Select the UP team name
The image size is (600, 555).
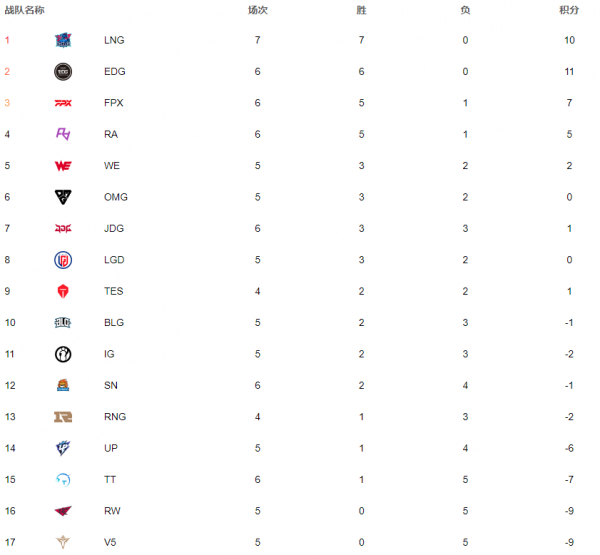pos(111,448)
